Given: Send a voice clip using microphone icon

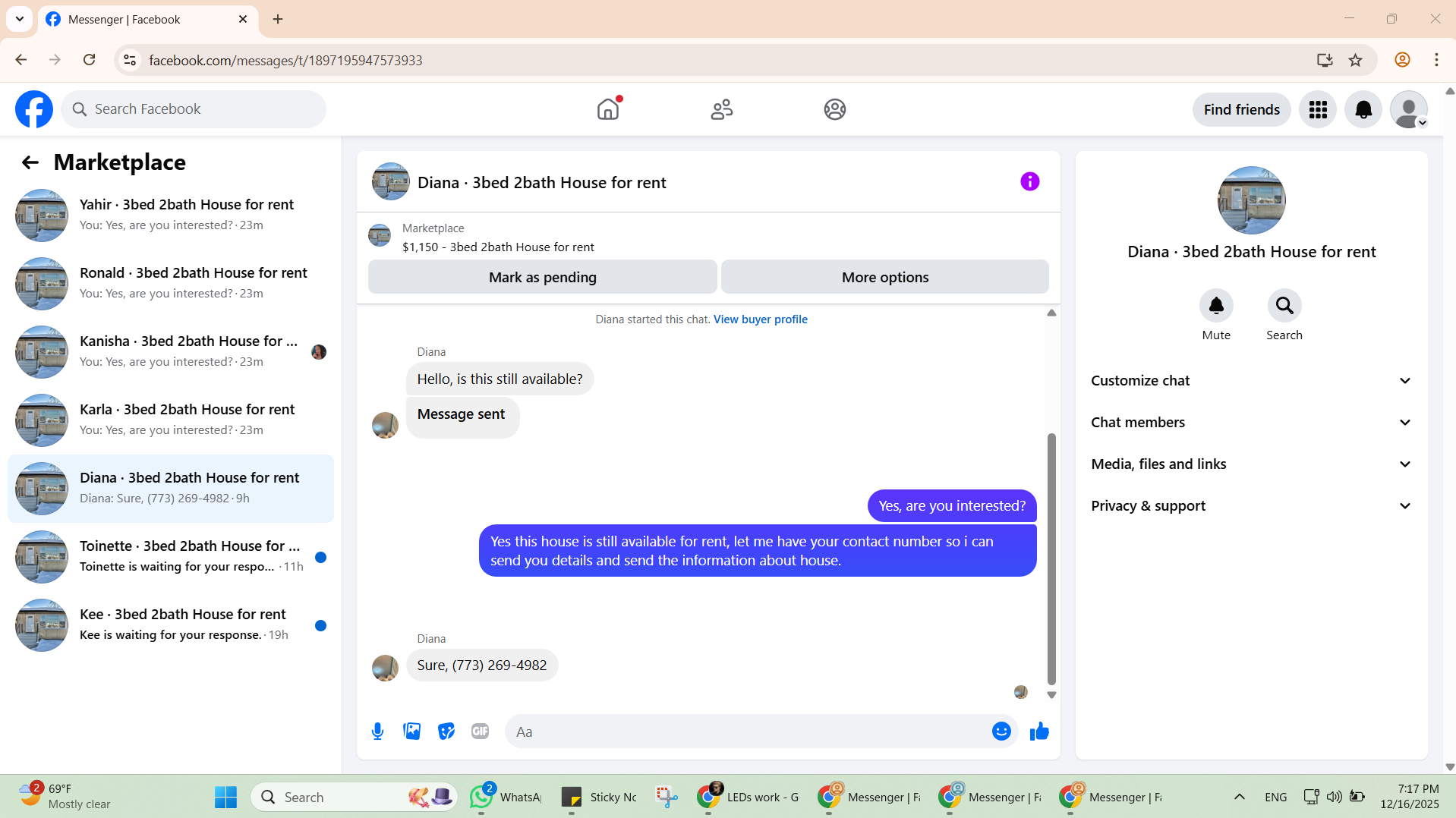Looking at the screenshot, I should [377, 731].
